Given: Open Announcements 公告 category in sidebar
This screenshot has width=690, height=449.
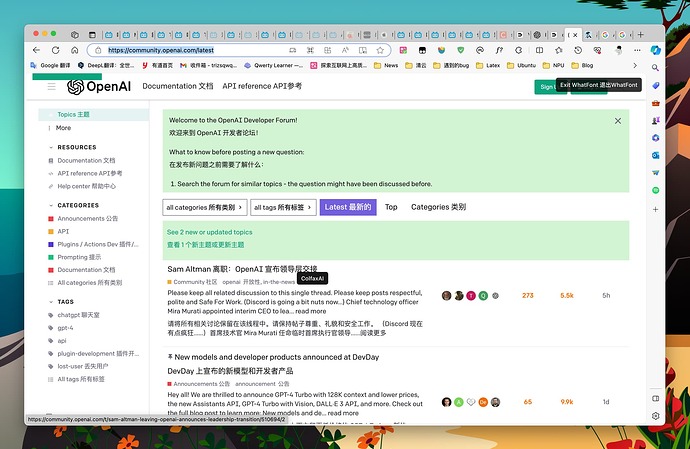Looking at the screenshot, I should [x=88, y=218].
